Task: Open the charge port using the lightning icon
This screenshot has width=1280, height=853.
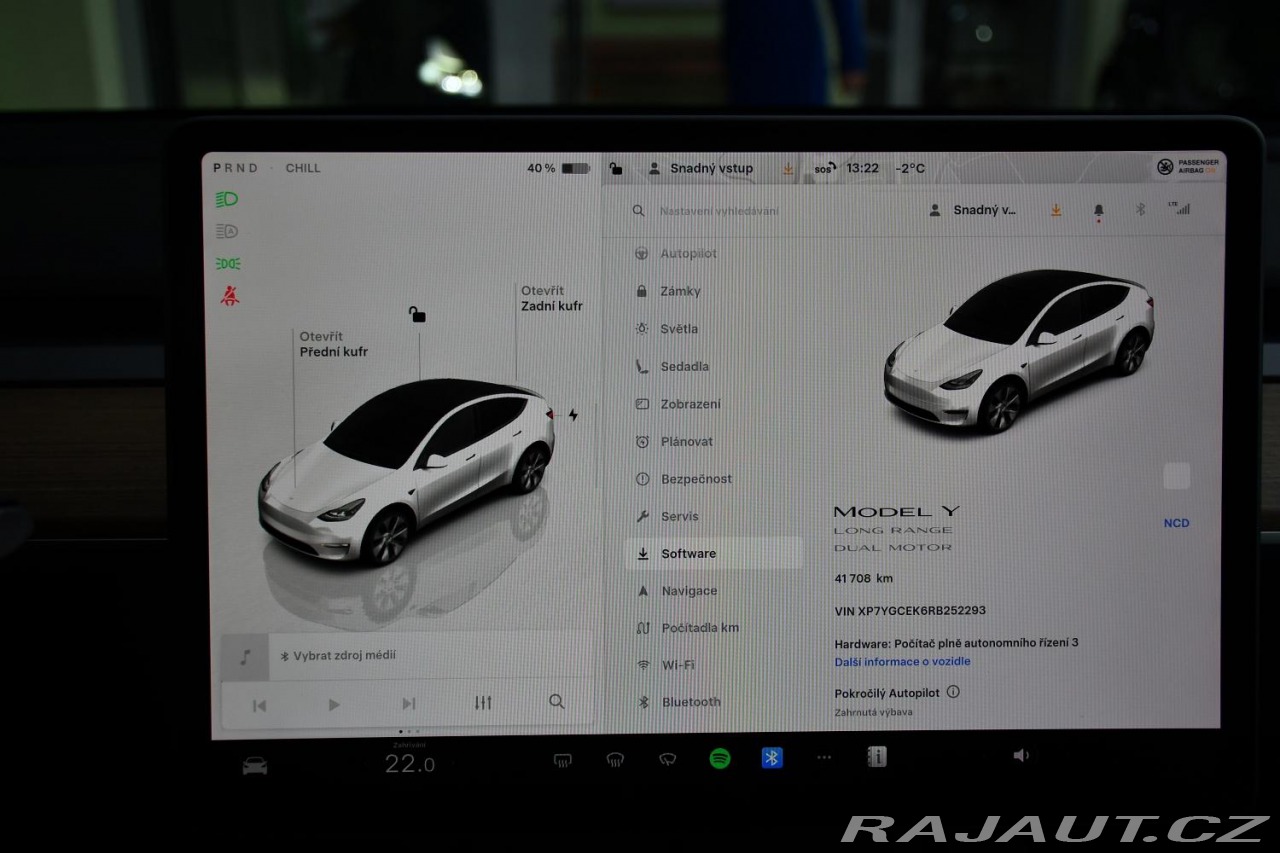Action: 573,415
